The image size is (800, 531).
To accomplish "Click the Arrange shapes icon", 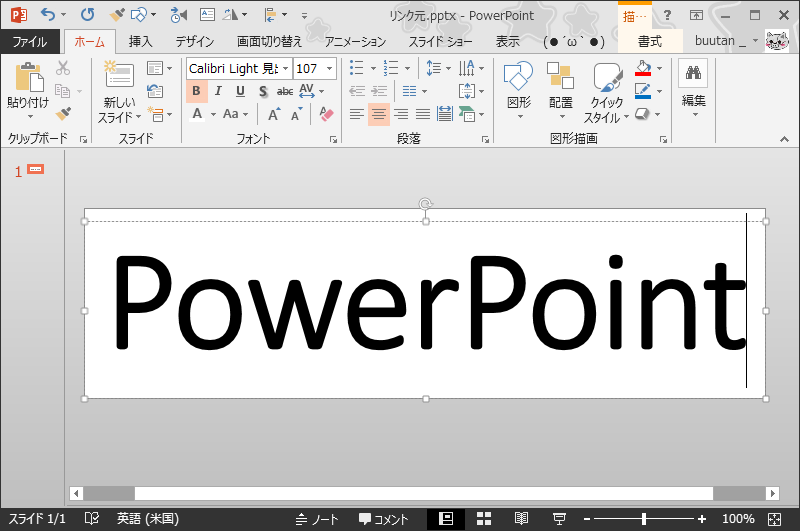I will coord(560,75).
